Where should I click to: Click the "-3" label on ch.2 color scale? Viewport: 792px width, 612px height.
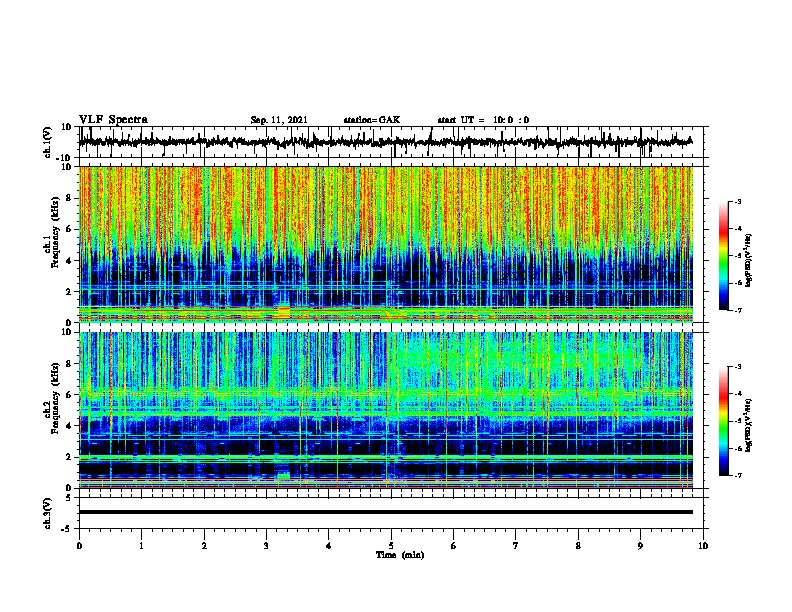[737, 366]
